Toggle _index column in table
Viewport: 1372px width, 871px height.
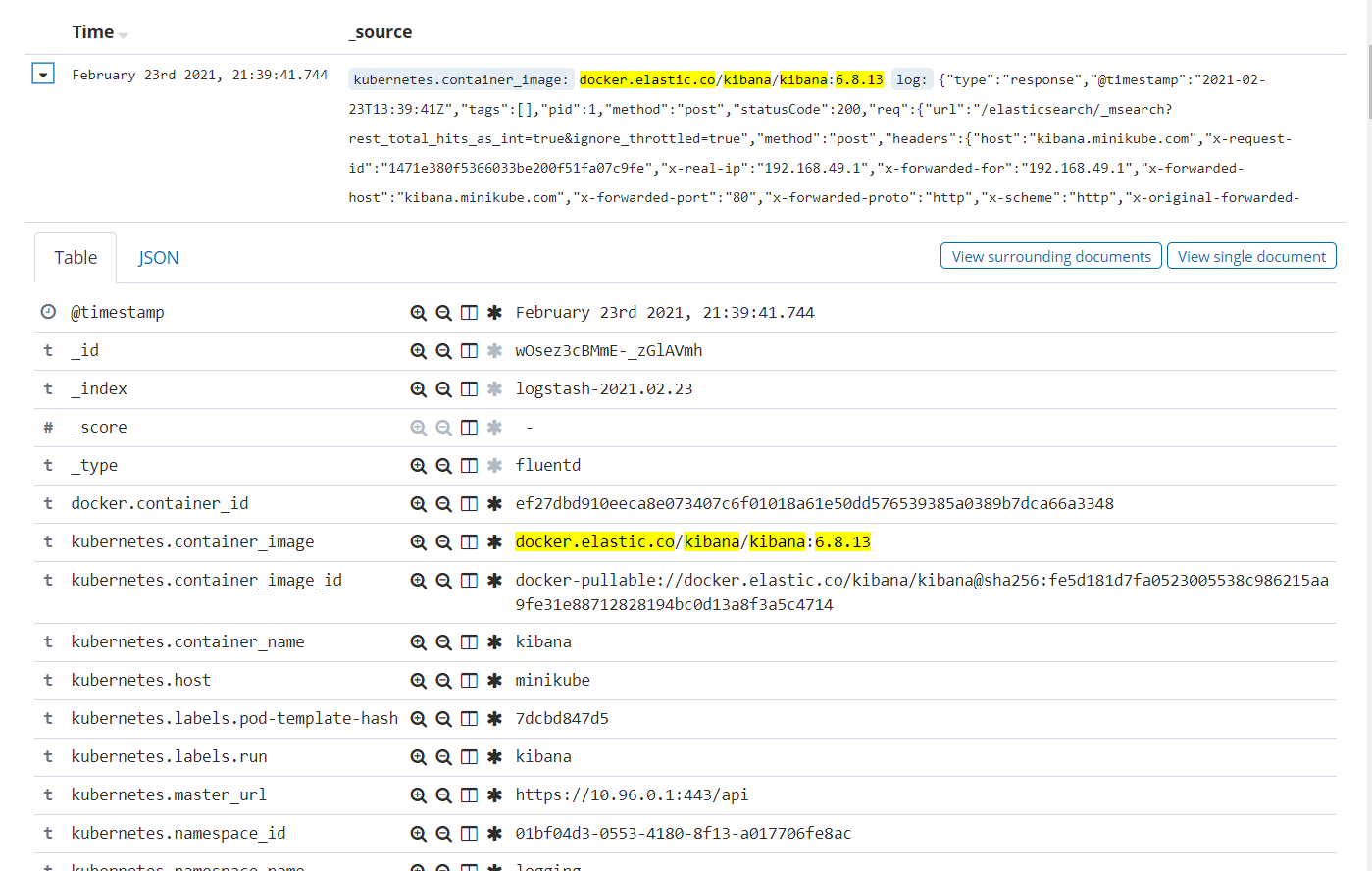(x=470, y=389)
